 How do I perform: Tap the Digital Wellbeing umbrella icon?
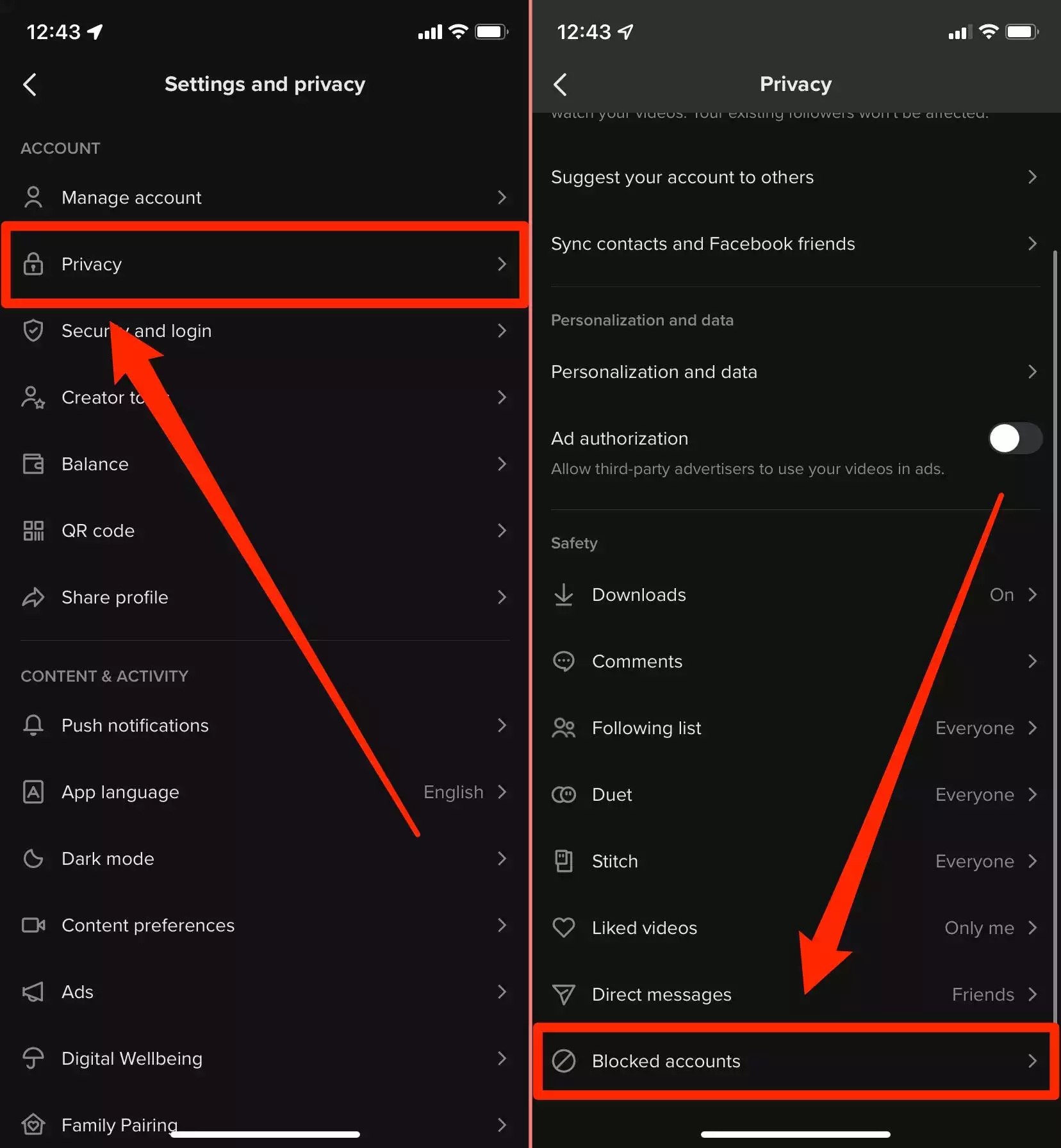33,1058
